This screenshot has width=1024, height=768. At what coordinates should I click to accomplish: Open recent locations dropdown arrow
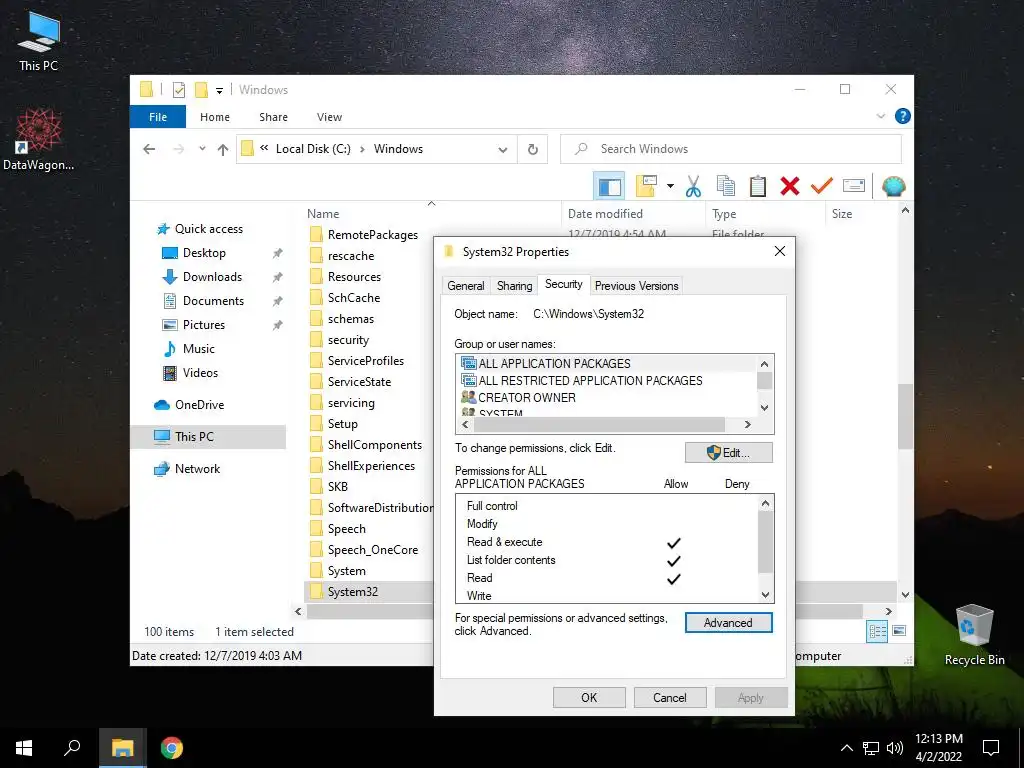202,149
